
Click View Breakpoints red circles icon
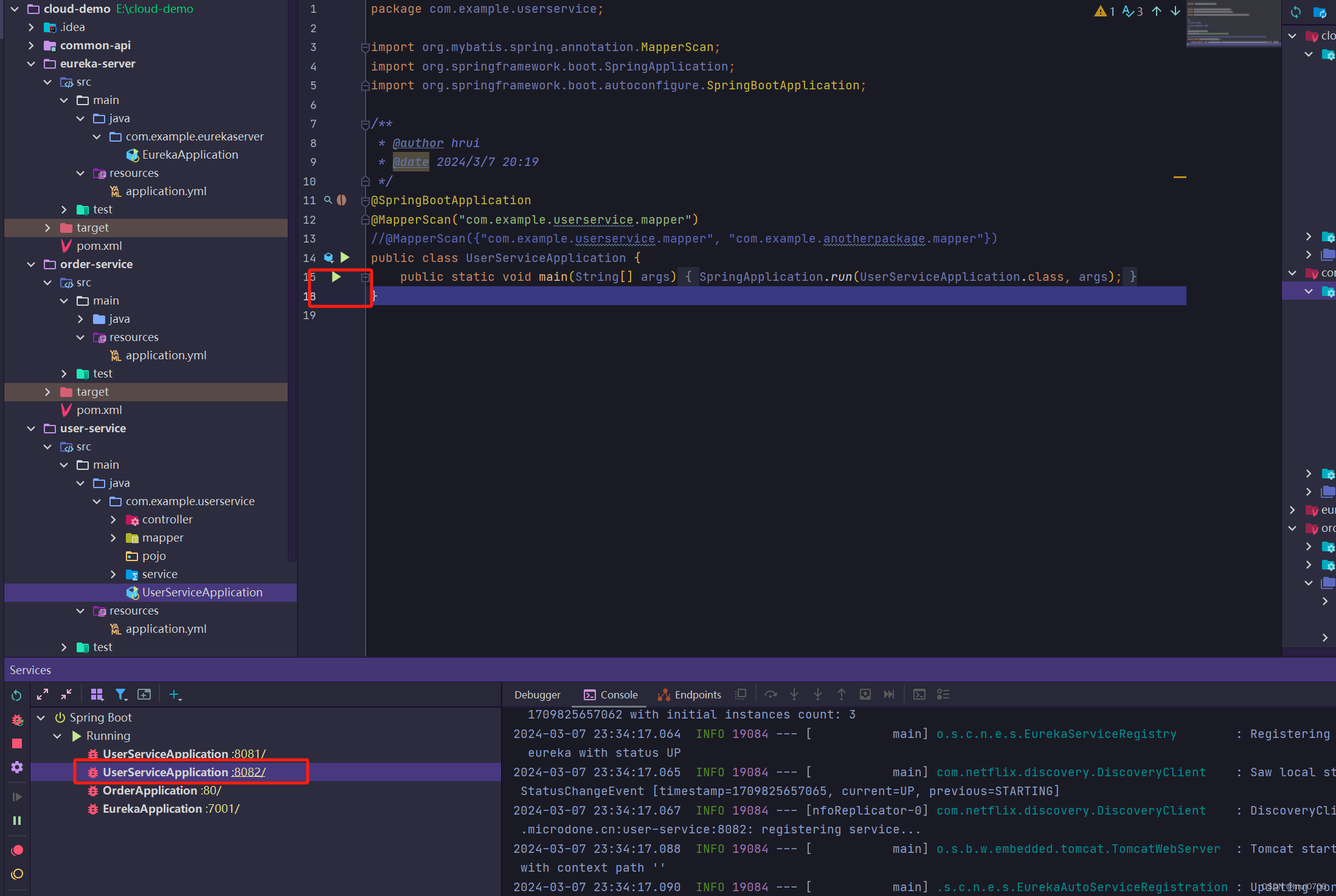tap(17, 850)
